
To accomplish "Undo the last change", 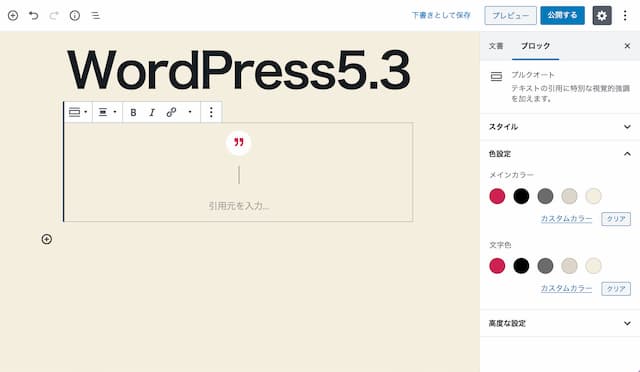I will click(x=33, y=16).
